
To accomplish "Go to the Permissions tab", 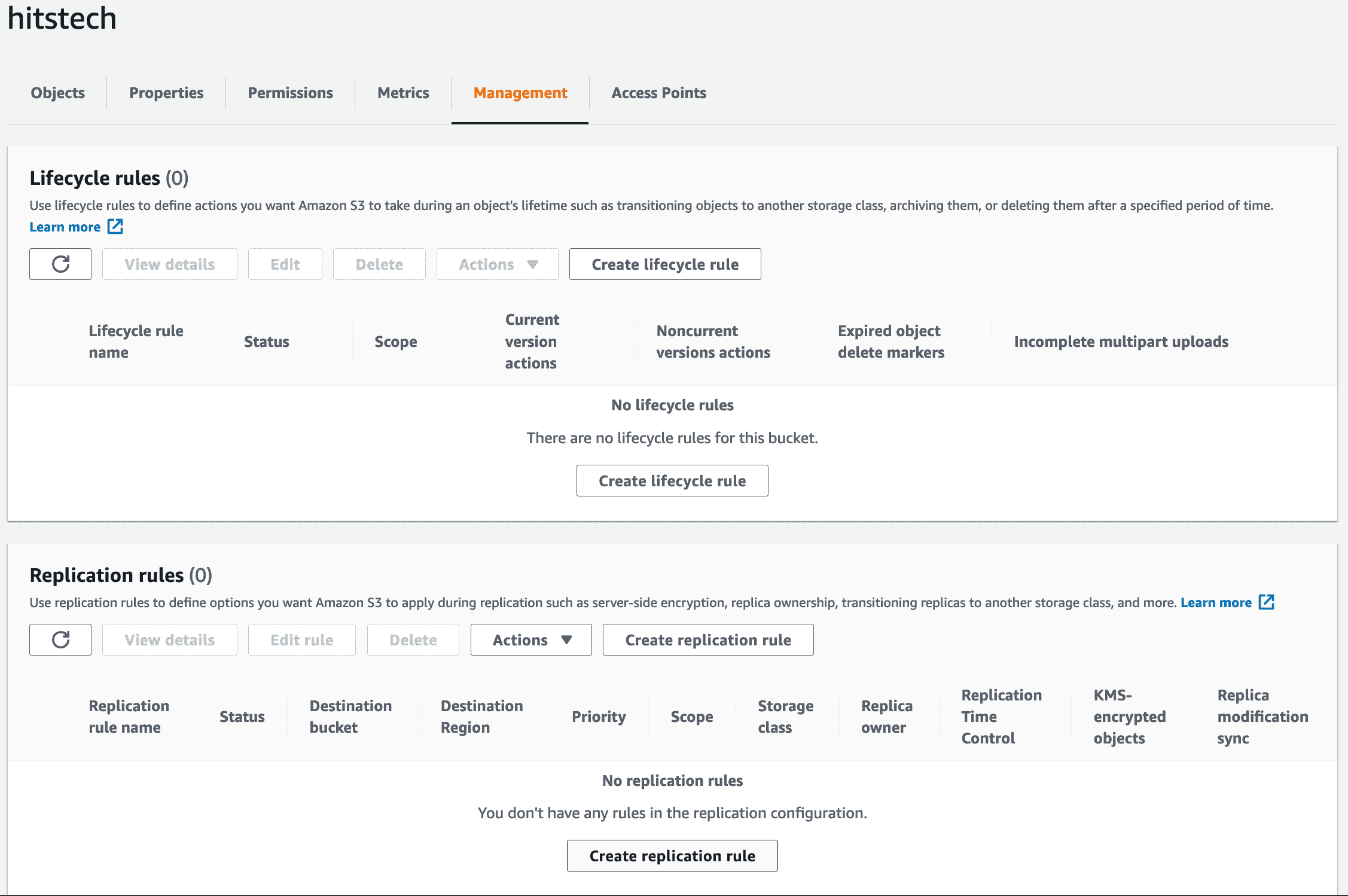I will 290,93.
